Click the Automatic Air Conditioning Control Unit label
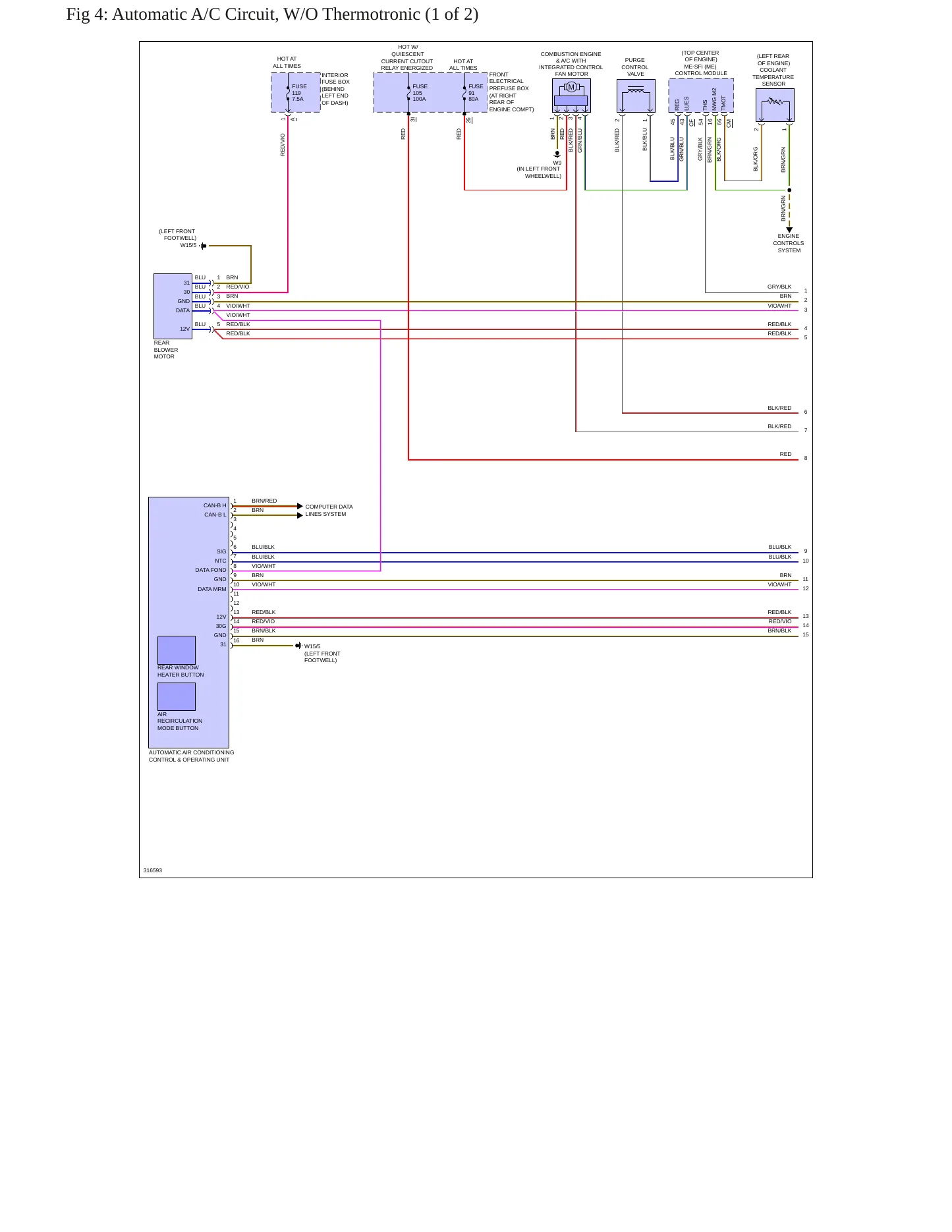 click(191, 756)
